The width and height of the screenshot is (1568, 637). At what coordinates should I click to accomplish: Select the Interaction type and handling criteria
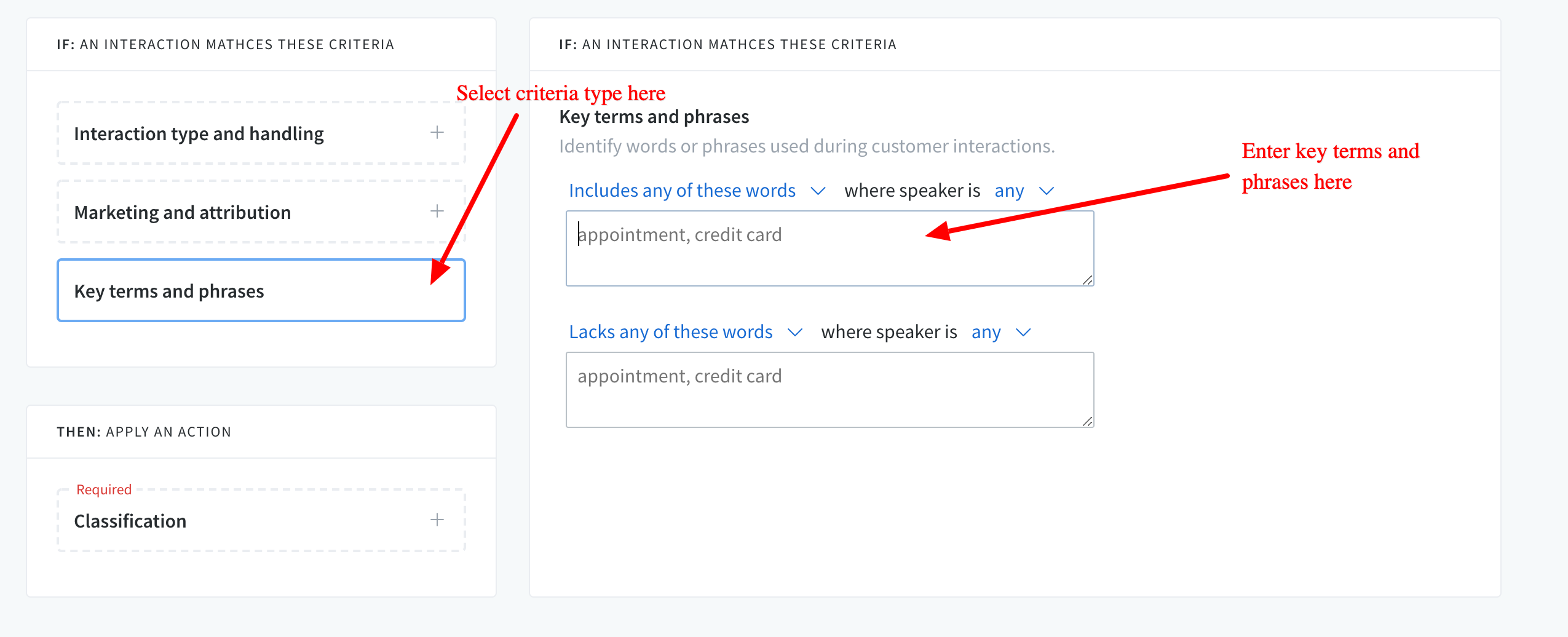coord(199,133)
